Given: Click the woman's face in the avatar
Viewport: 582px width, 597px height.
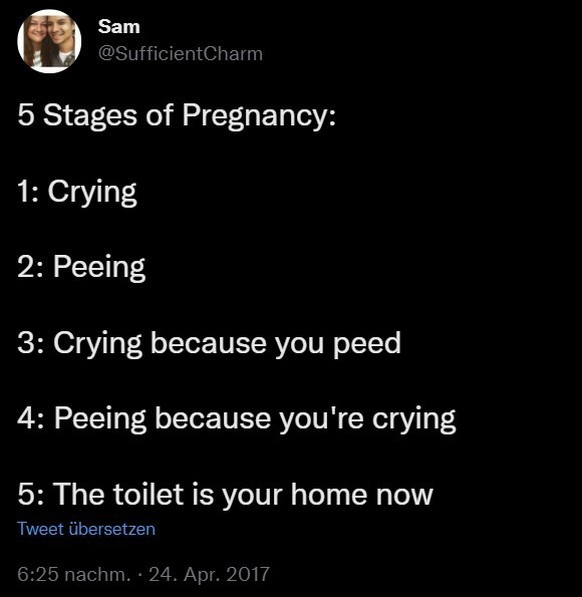Looking at the screenshot, I should click(37, 32).
